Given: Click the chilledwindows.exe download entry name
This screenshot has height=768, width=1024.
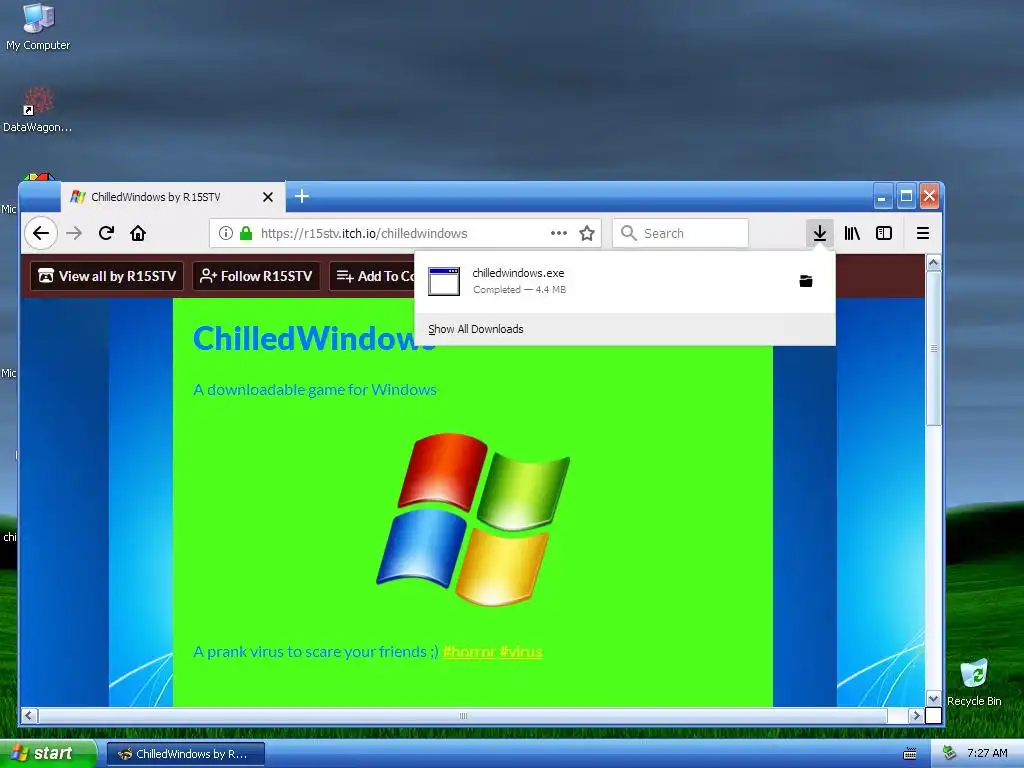Looking at the screenshot, I should click(518, 273).
